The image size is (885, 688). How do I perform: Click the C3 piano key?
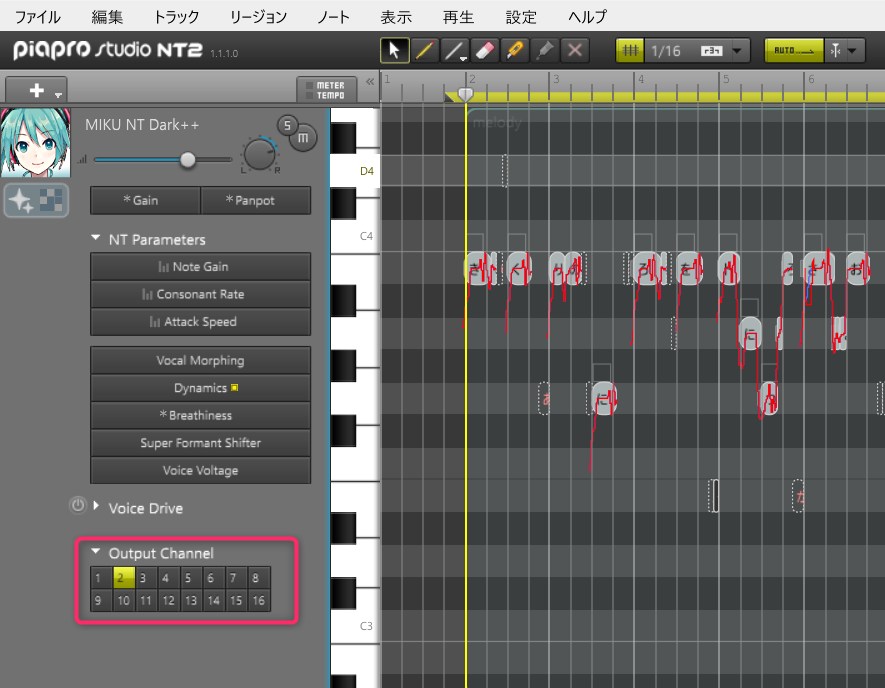click(x=355, y=626)
